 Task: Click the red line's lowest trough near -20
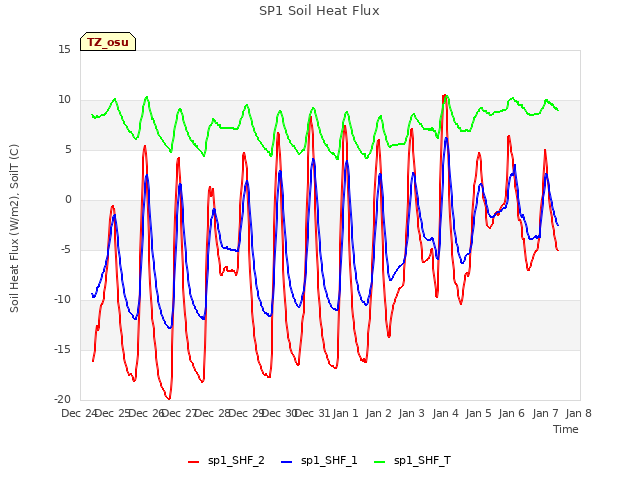pyautogui.click(x=168, y=398)
